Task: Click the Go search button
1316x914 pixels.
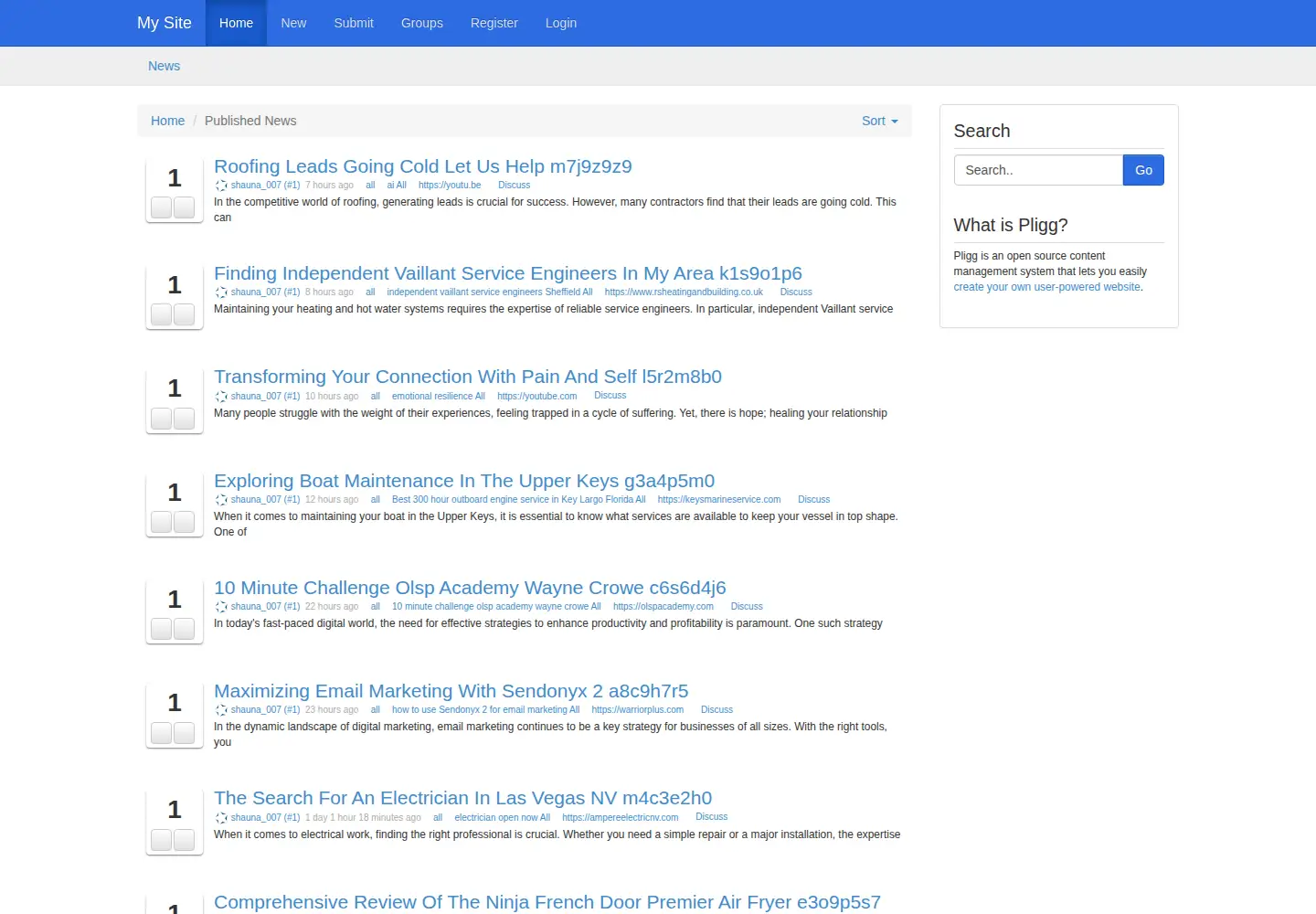Action: (1143, 170)
